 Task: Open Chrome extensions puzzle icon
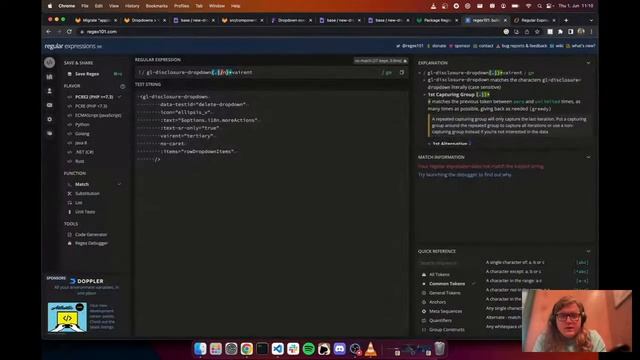click(x=560, y=31)
